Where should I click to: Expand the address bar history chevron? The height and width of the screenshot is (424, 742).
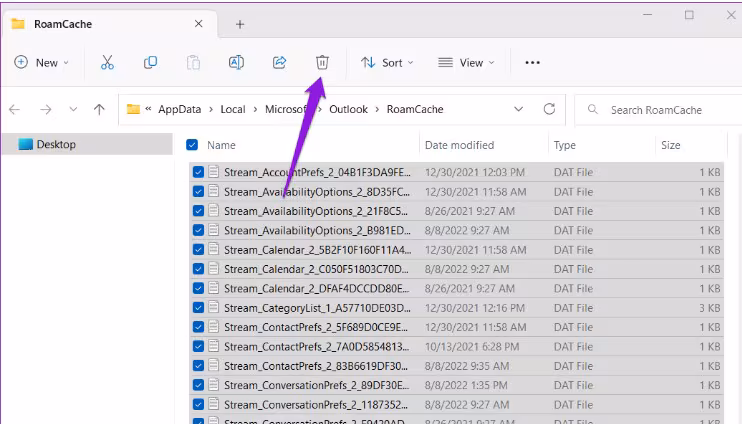[x=519, y=109]
